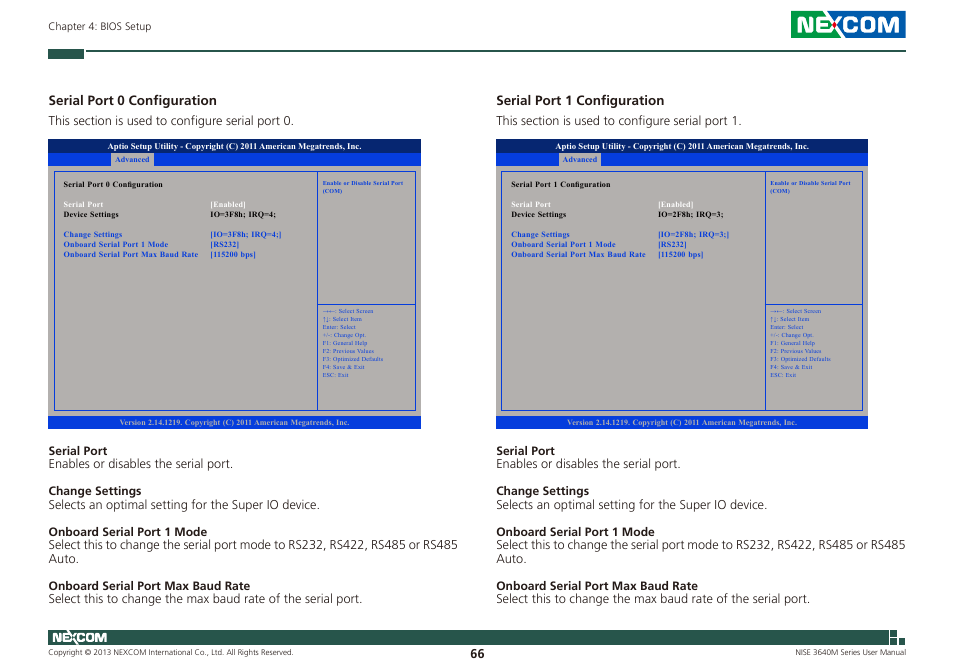Click the 'Enable or Disable Serial Port (COM)' help text in the Port 1 screen
Viewport: 954px width, 672px height.
point(810,187)
